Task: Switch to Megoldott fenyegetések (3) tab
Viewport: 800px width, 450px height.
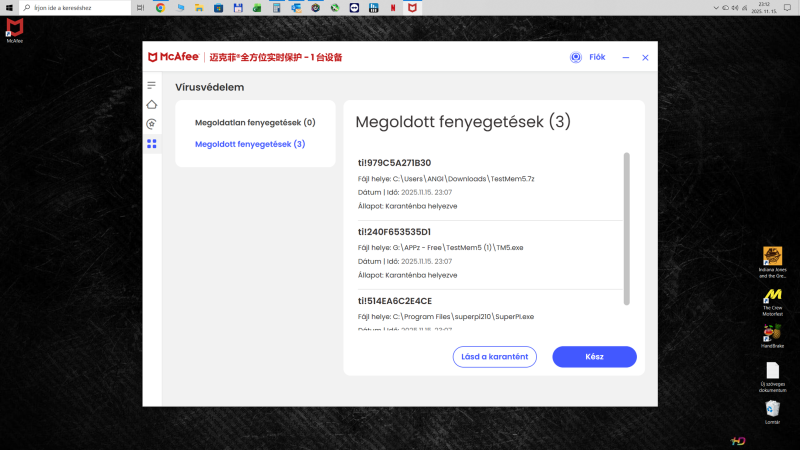Action: point(250,144)
